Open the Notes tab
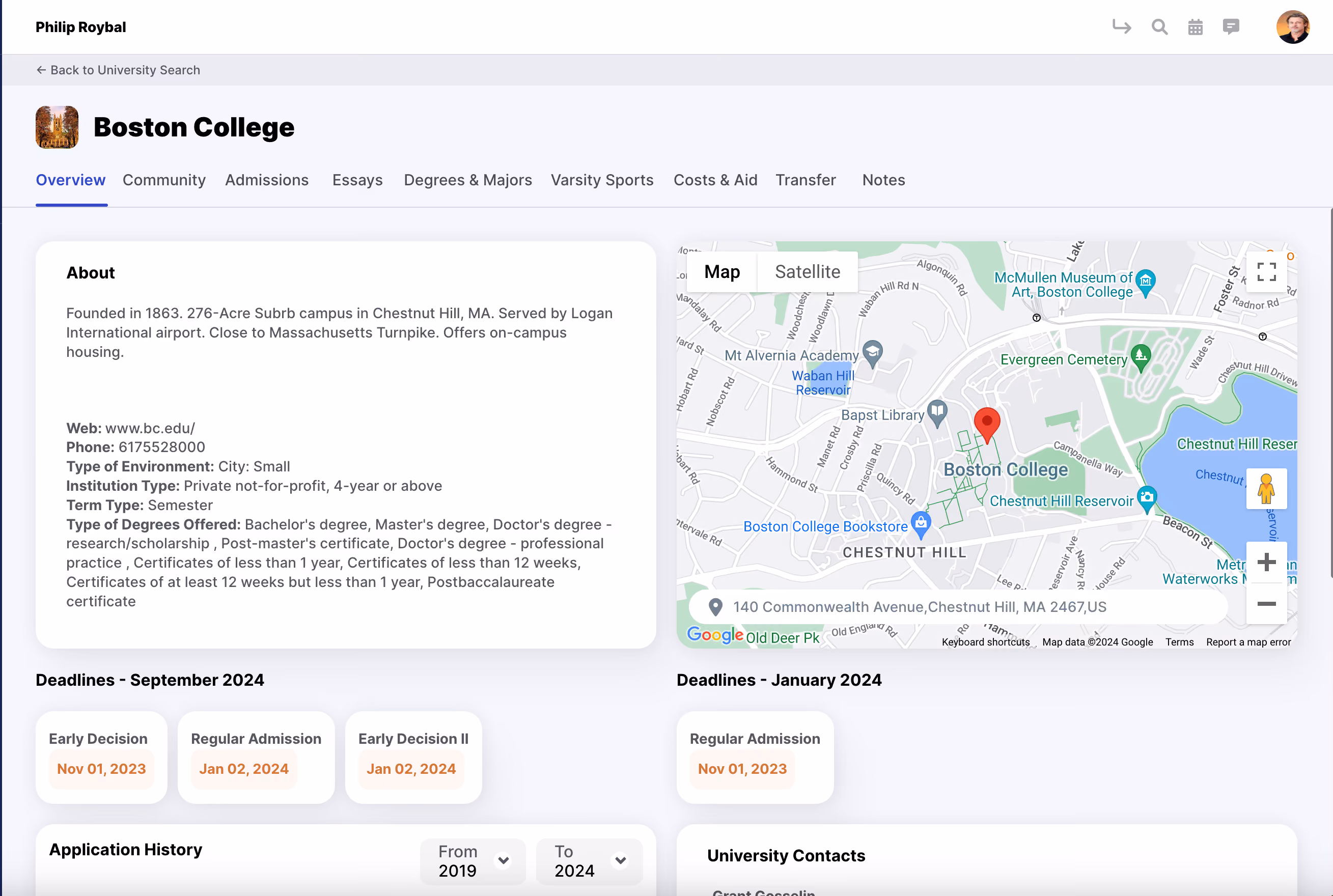The height and width of the screenshot is (896, 1333). 884,180
